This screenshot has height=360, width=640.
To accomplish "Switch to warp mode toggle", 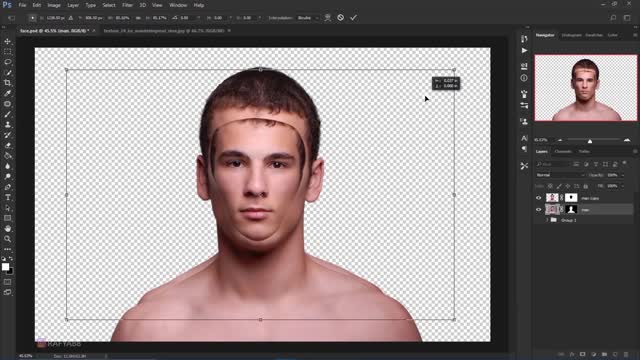I will 327,18.
